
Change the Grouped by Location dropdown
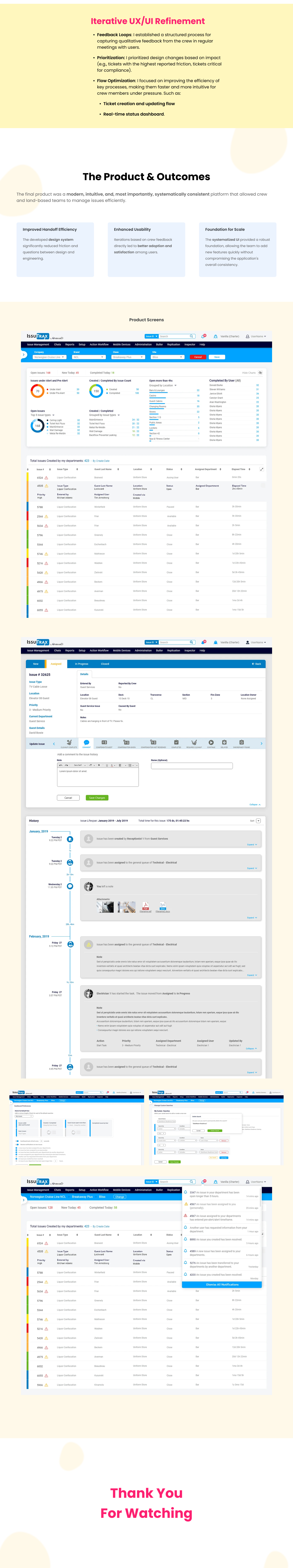(x=163, y=385)
